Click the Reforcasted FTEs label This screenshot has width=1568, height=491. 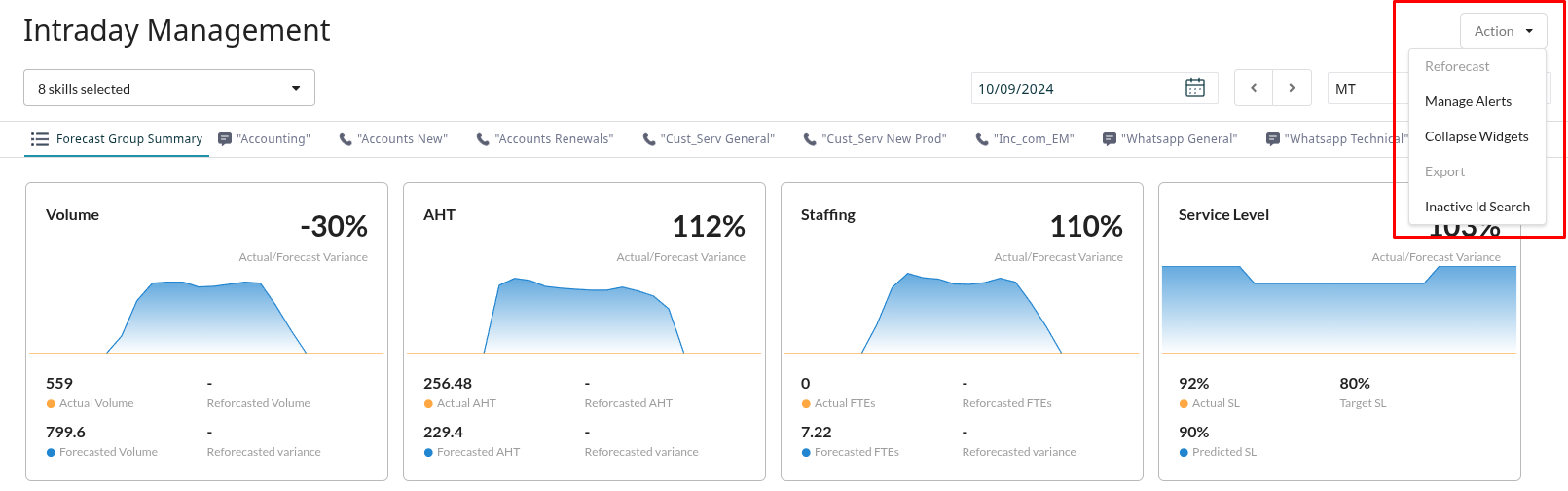click(x=1006, y=403)
